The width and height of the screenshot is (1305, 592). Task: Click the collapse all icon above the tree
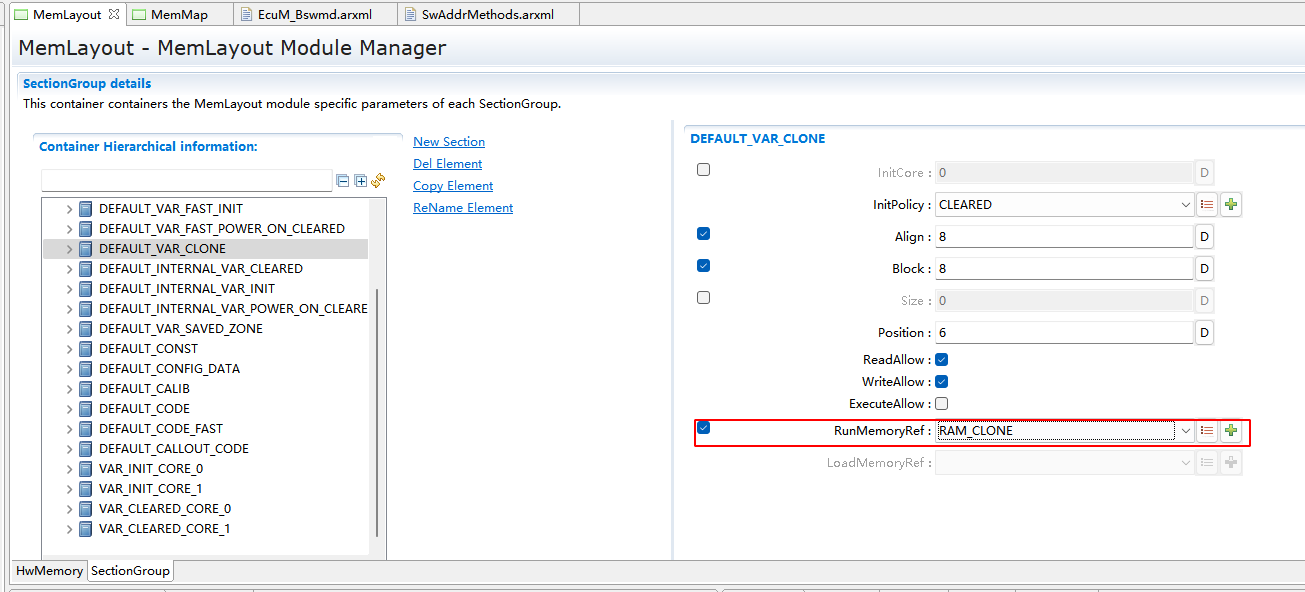tap(343, 181)
